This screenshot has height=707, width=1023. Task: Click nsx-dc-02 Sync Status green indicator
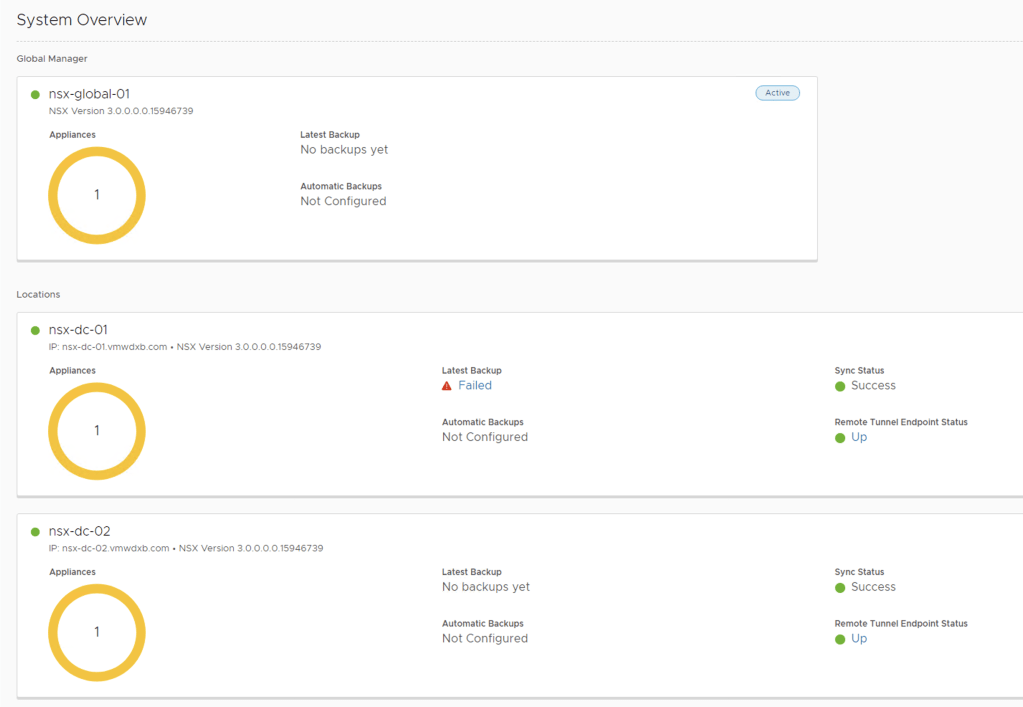[x=840, y=588]
